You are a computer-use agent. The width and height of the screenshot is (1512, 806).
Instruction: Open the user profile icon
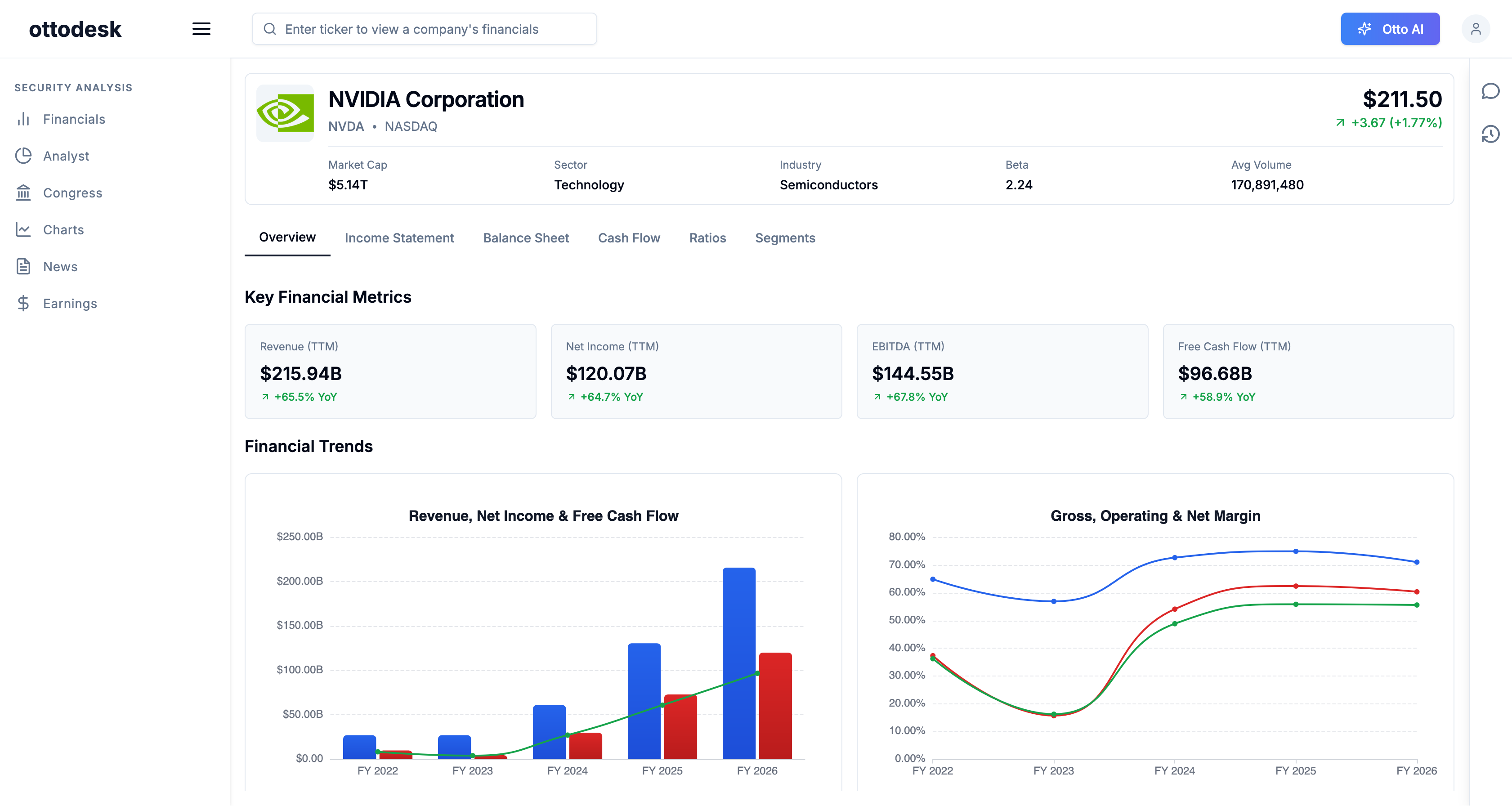click(x=1476, y=29)
